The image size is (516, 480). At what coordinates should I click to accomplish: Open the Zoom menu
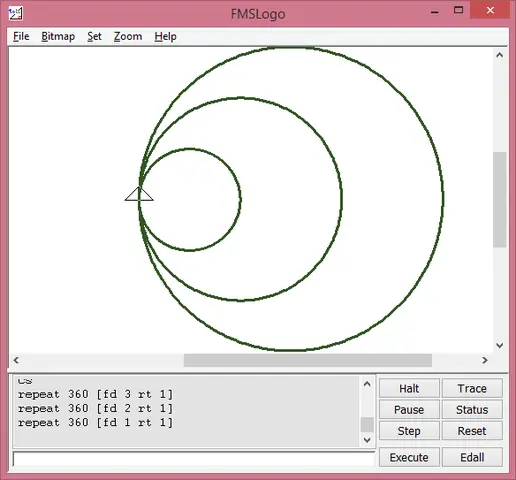(128, 36)
